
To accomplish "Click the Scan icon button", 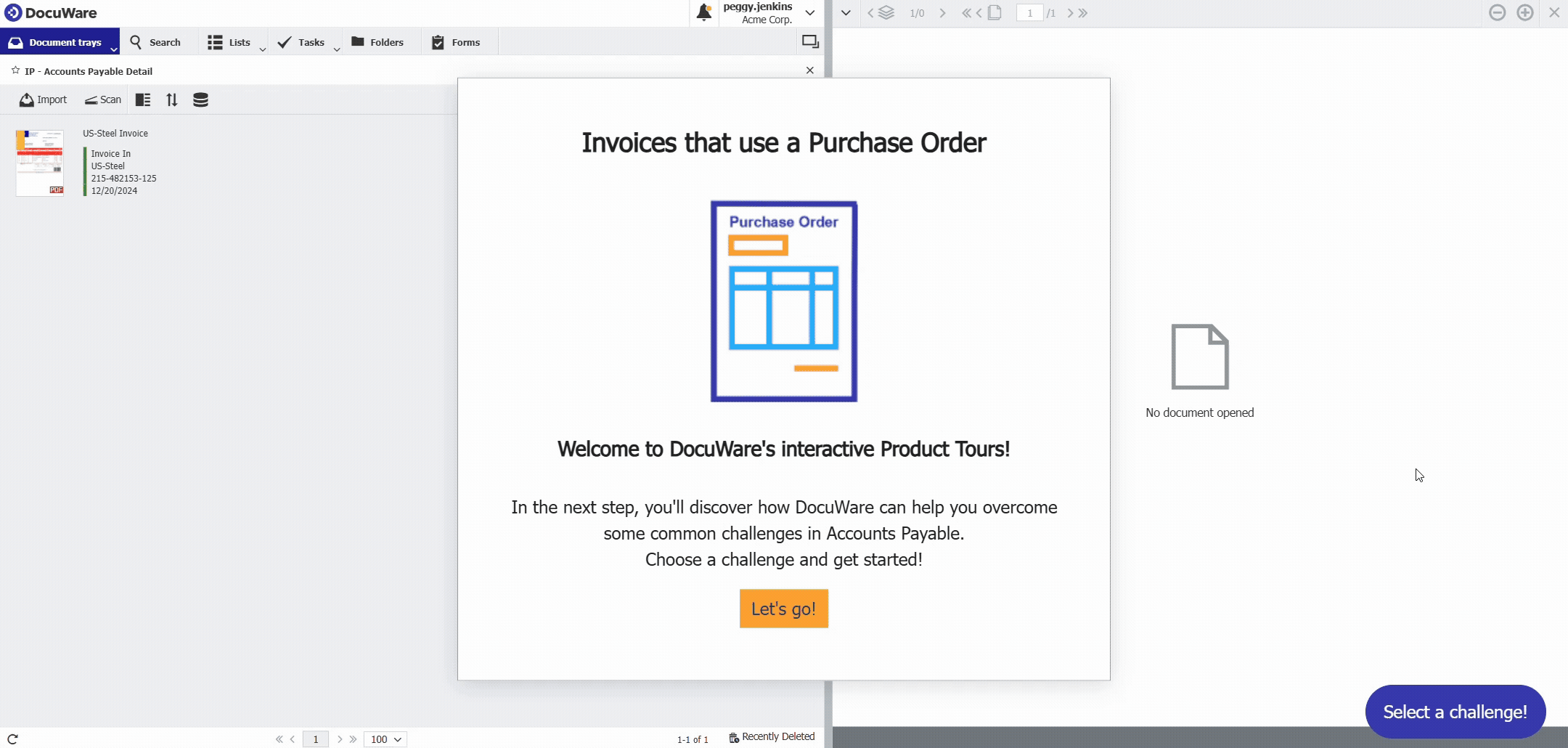I will click(103, 99).
